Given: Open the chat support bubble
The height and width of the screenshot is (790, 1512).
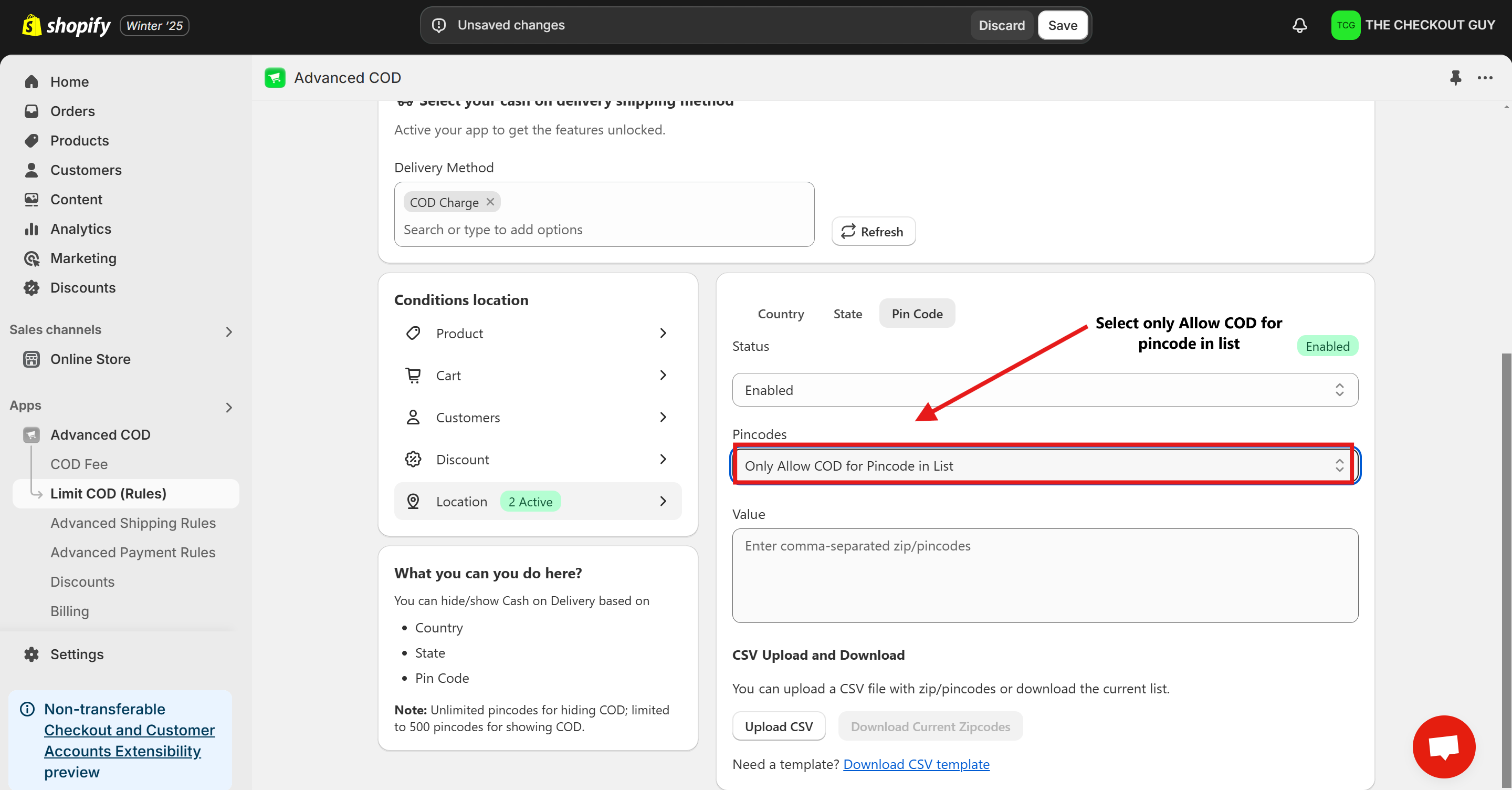Looking at the screenshot, I should coord(1444,746).
